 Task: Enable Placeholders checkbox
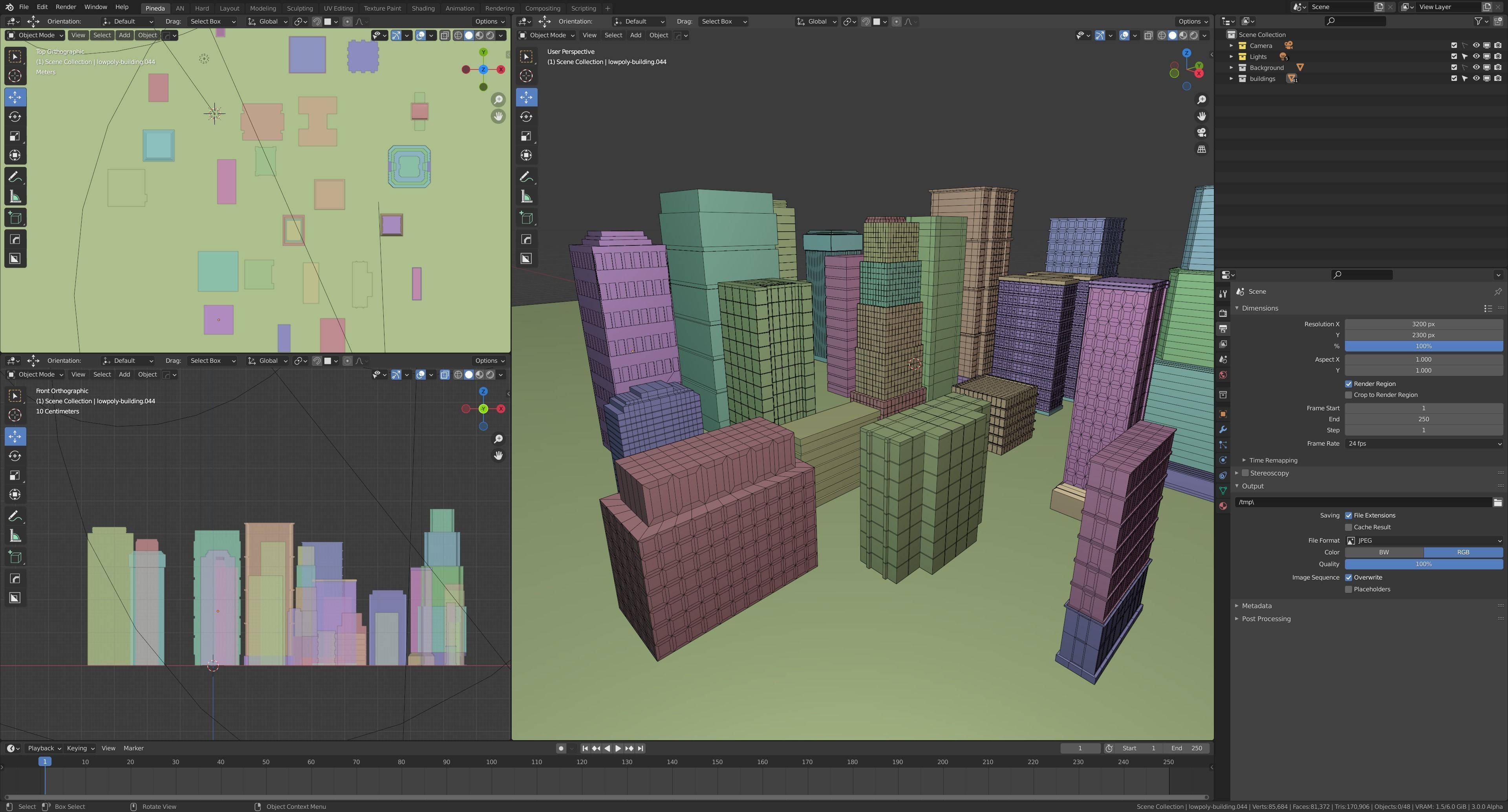click(x=1348, y=589)
